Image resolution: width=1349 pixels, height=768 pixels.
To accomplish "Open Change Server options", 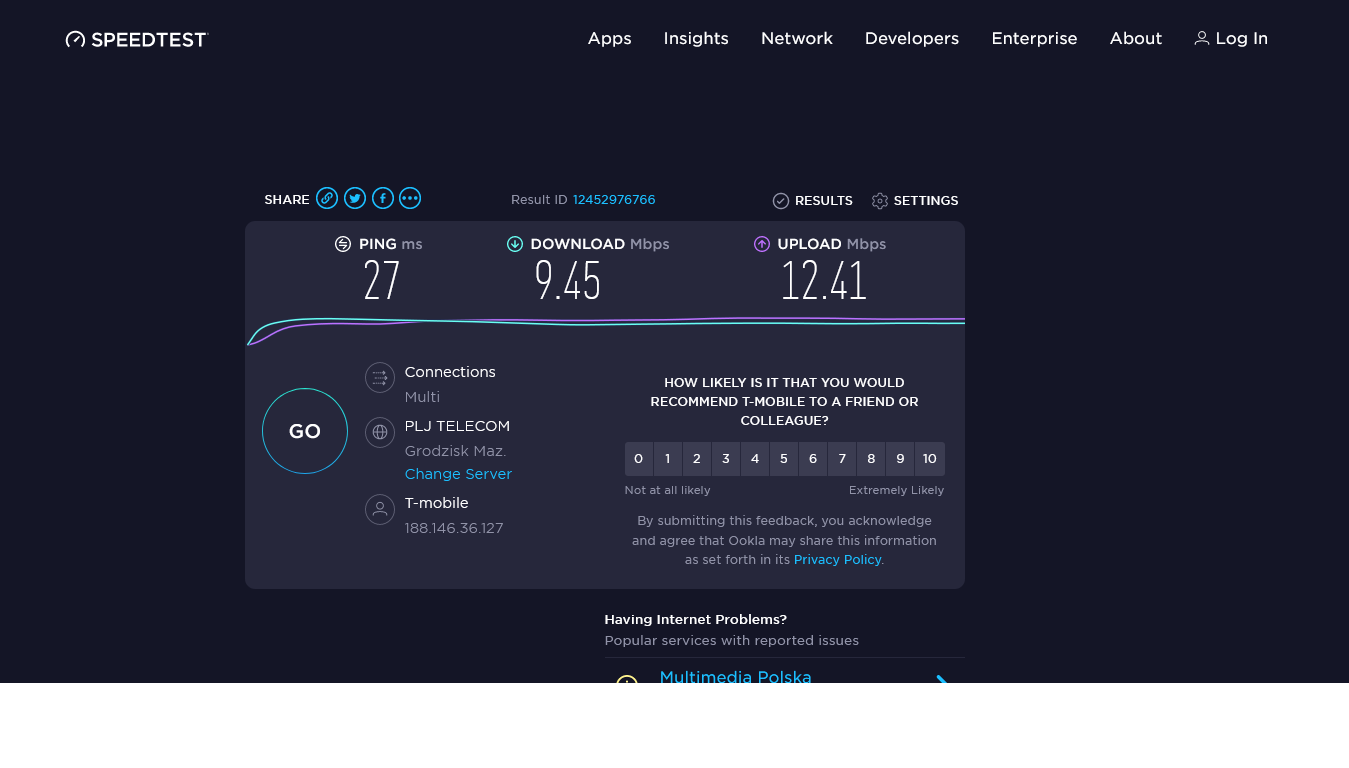I will tap(458, 473).
